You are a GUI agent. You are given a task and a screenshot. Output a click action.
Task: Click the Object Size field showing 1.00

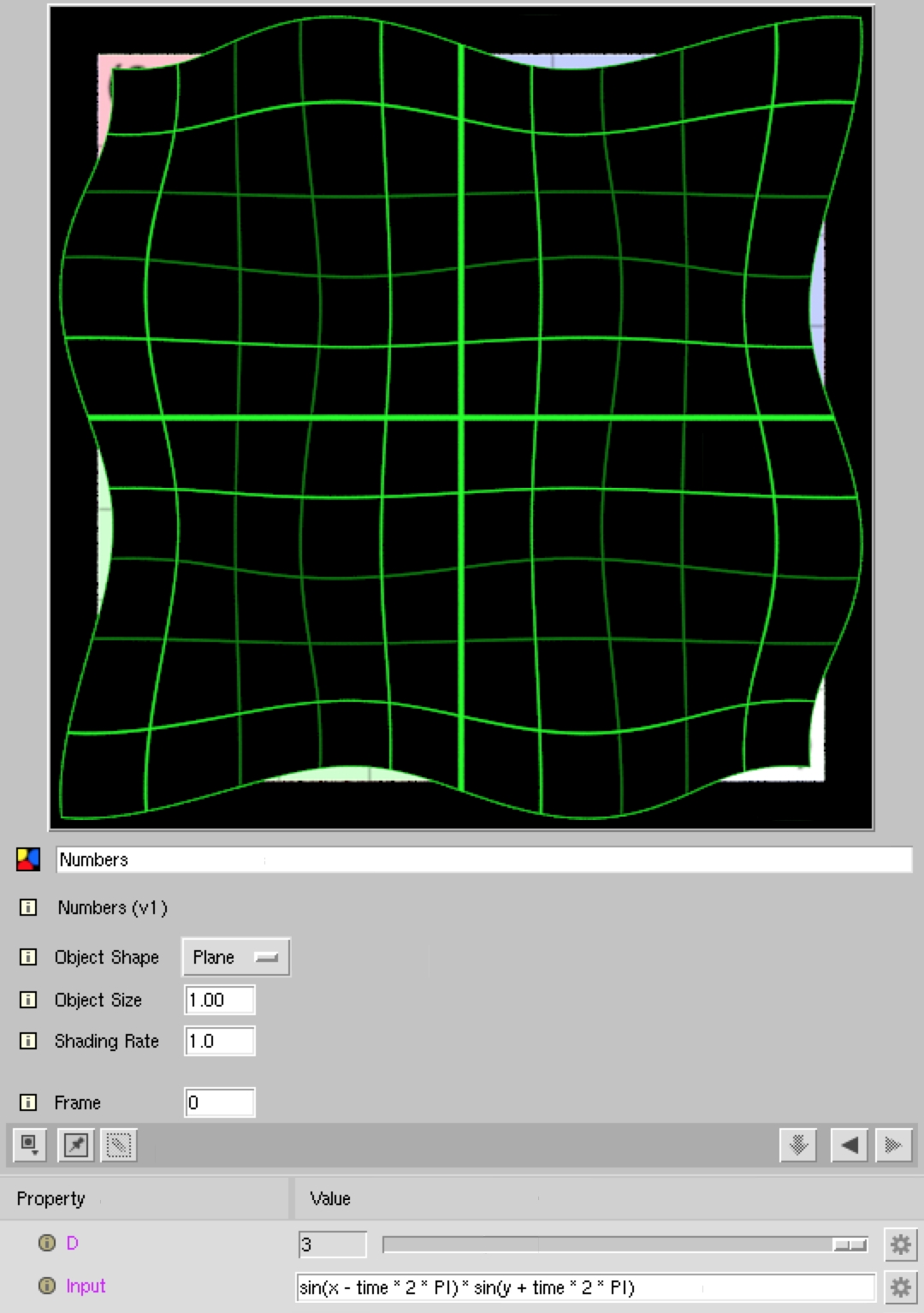(x=220, y=1000)
